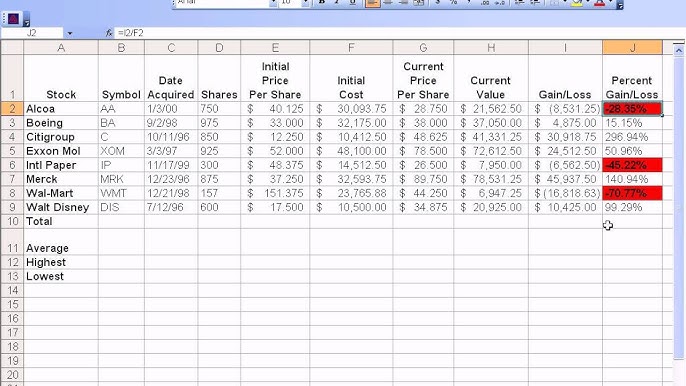Viewport: 686px width, 386px height.
Task: Toggle the highlighted Align Left button
Action: click(x=372, y=3)
